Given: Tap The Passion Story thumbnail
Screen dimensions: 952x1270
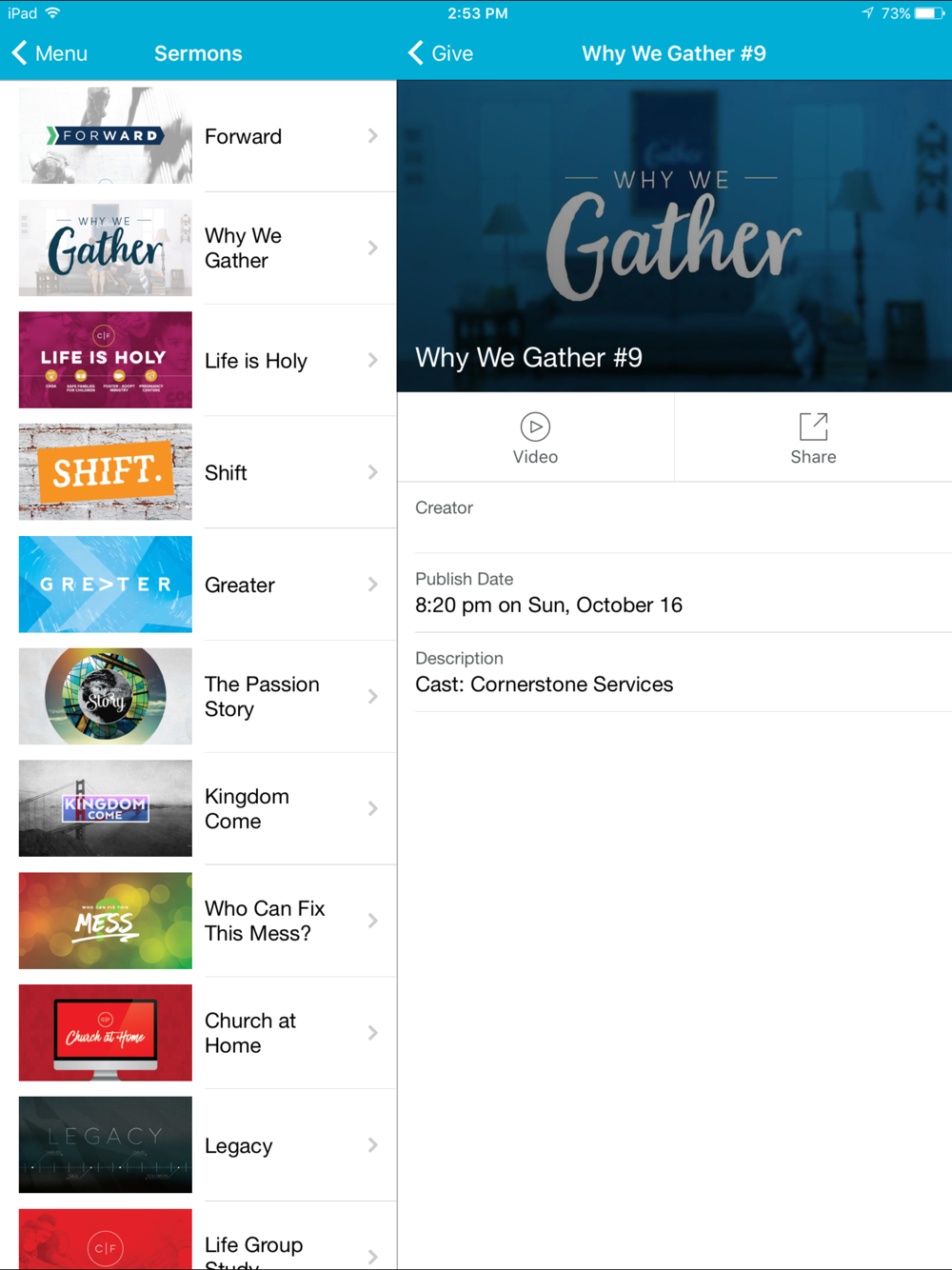Looking at the screenshot, I should coord(106,696).
